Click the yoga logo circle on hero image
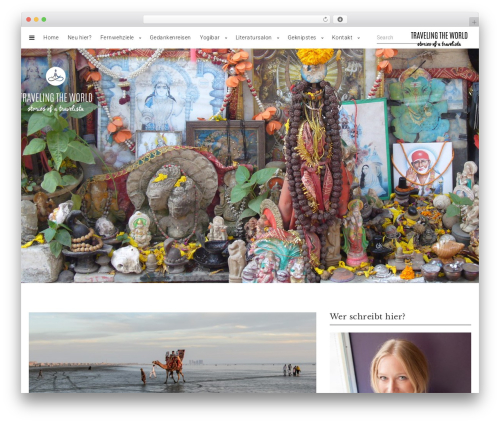500x423 pixels. [x=56, y=76]
